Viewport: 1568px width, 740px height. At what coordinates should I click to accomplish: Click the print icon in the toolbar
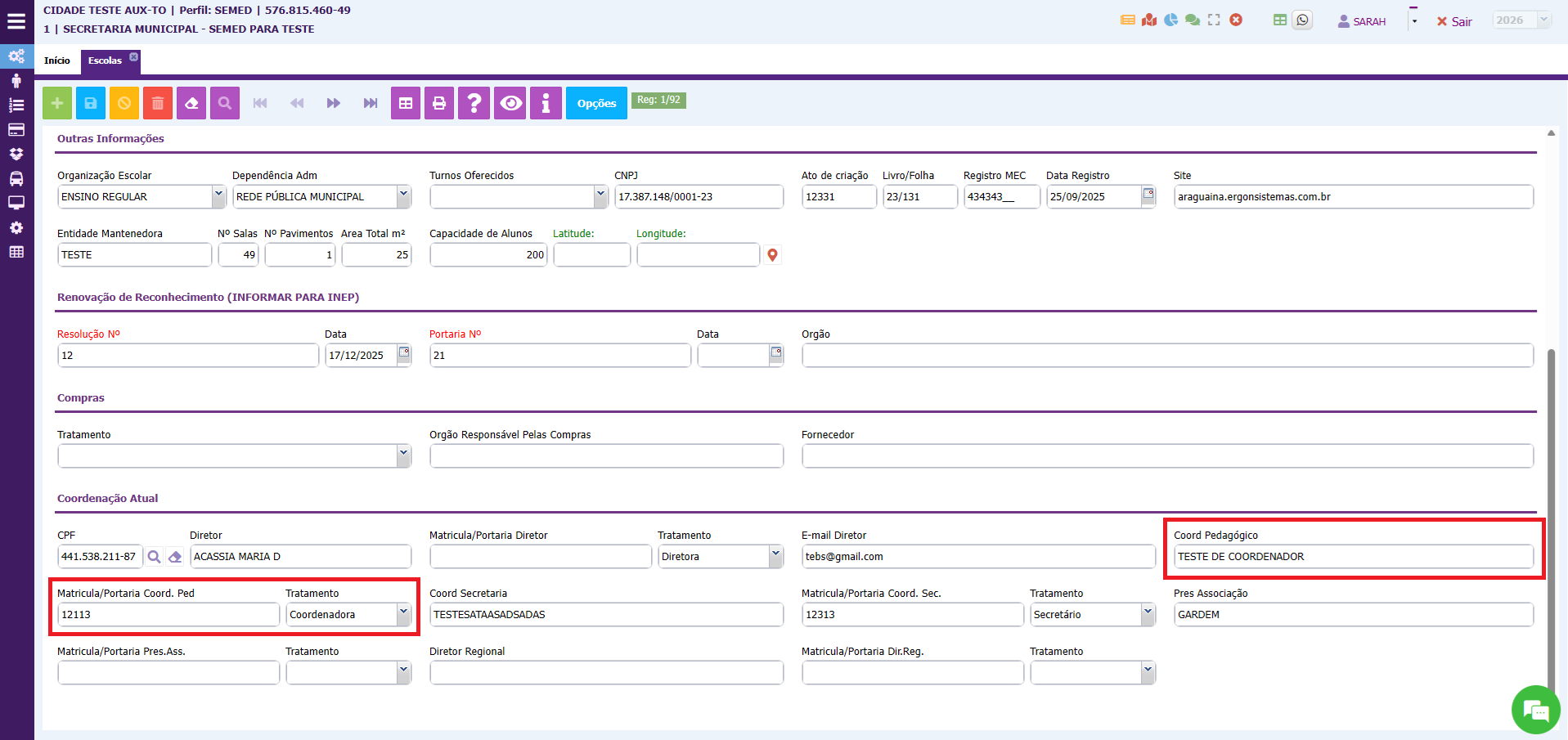tap(439, 103)
